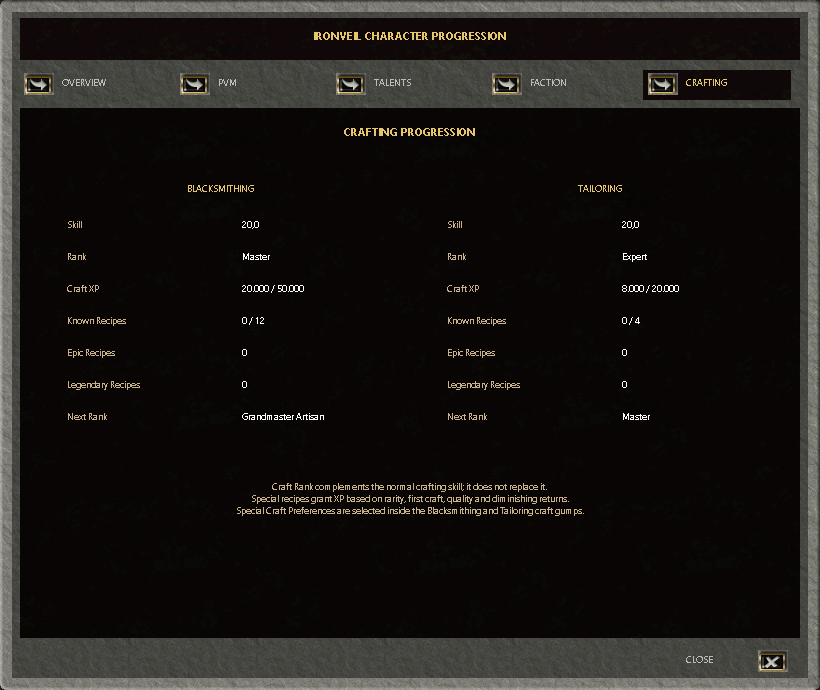
Task: Click Tailoring Epic Recipes label
Action: (x=471, y=353)
